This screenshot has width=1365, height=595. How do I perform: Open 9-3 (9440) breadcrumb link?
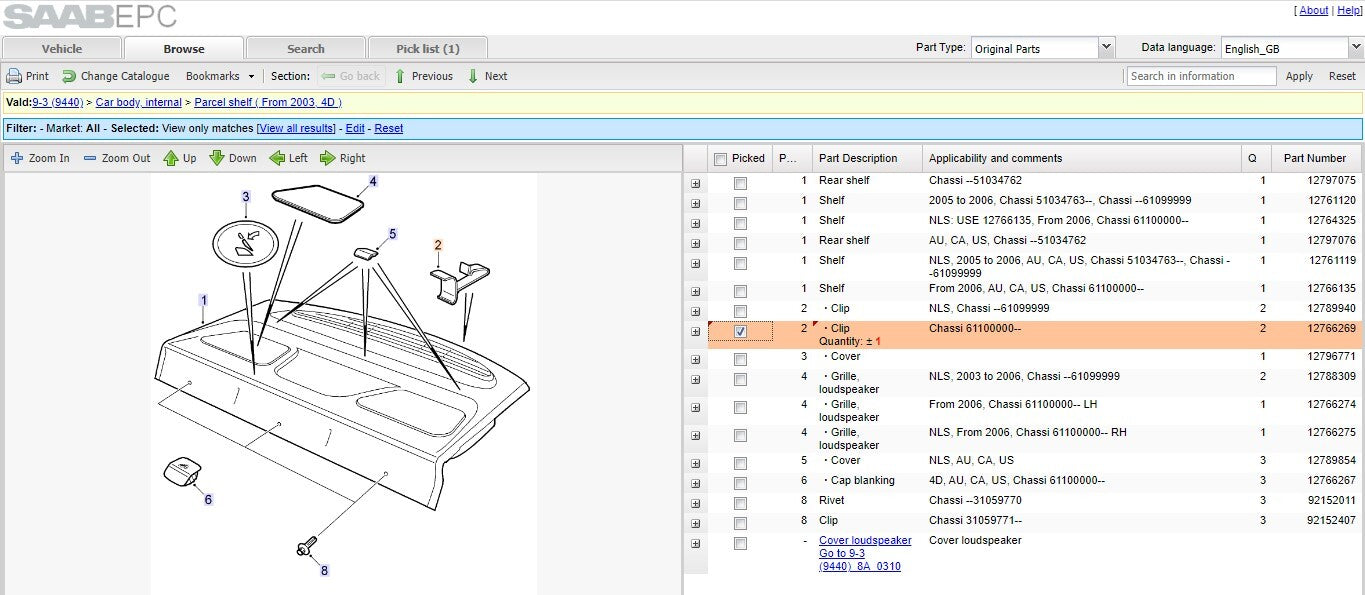[58, 102]
